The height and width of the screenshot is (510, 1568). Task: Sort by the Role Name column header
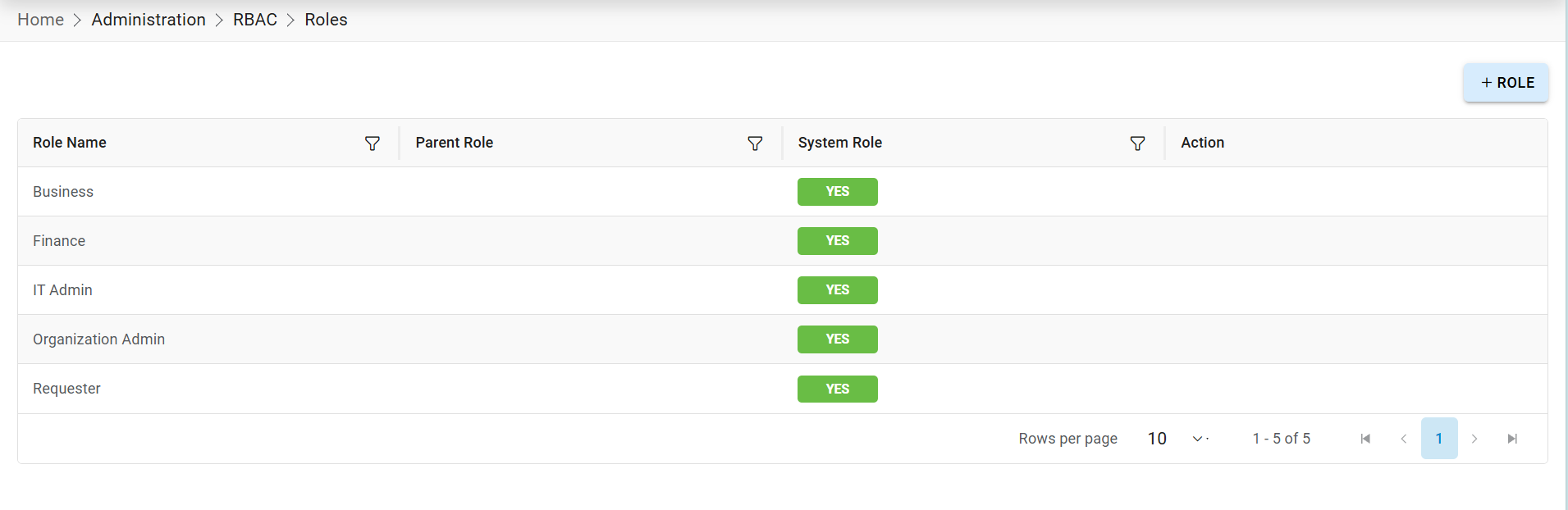coord(70,143)
